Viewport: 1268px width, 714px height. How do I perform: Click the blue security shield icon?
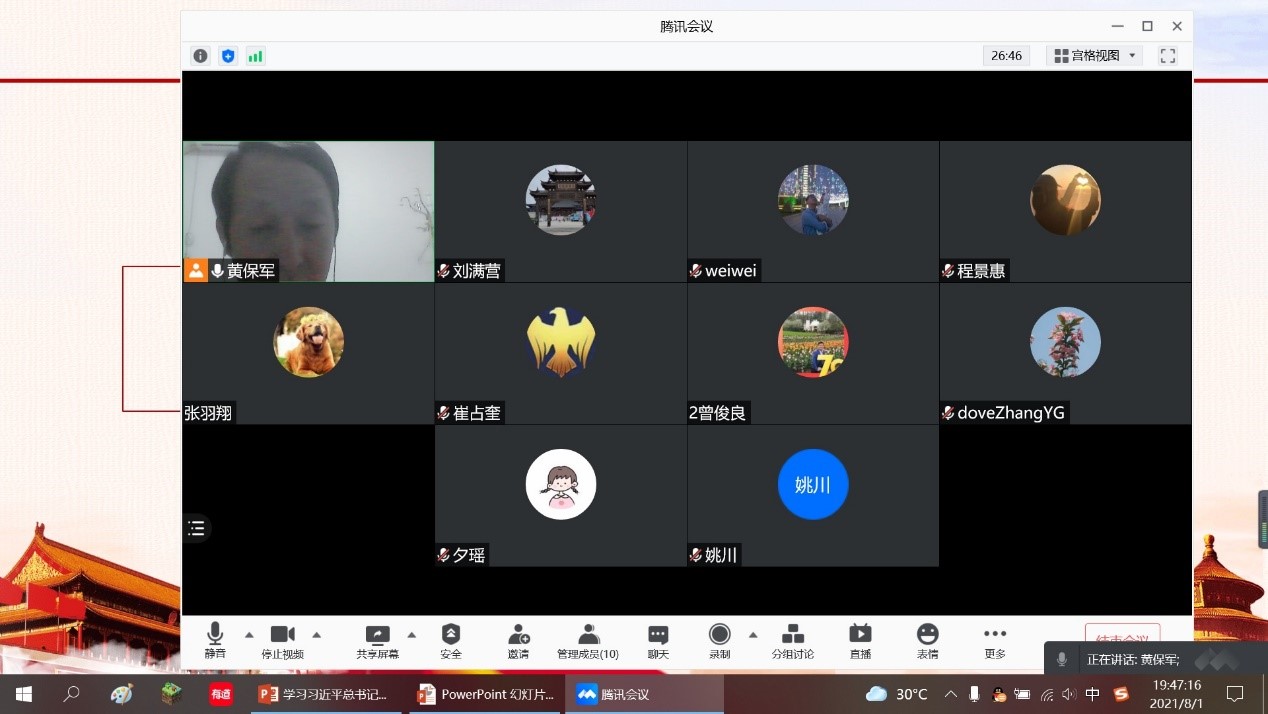[228, 56]
